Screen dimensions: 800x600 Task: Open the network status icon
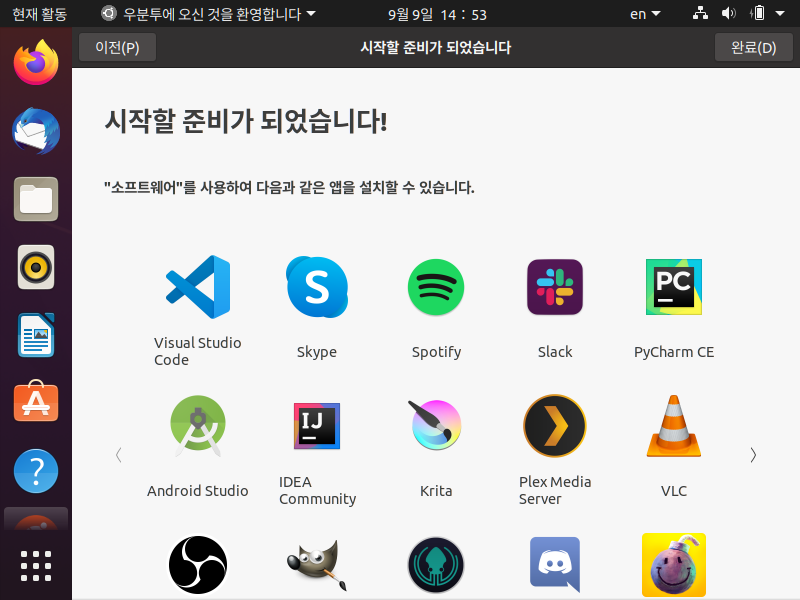700,13
